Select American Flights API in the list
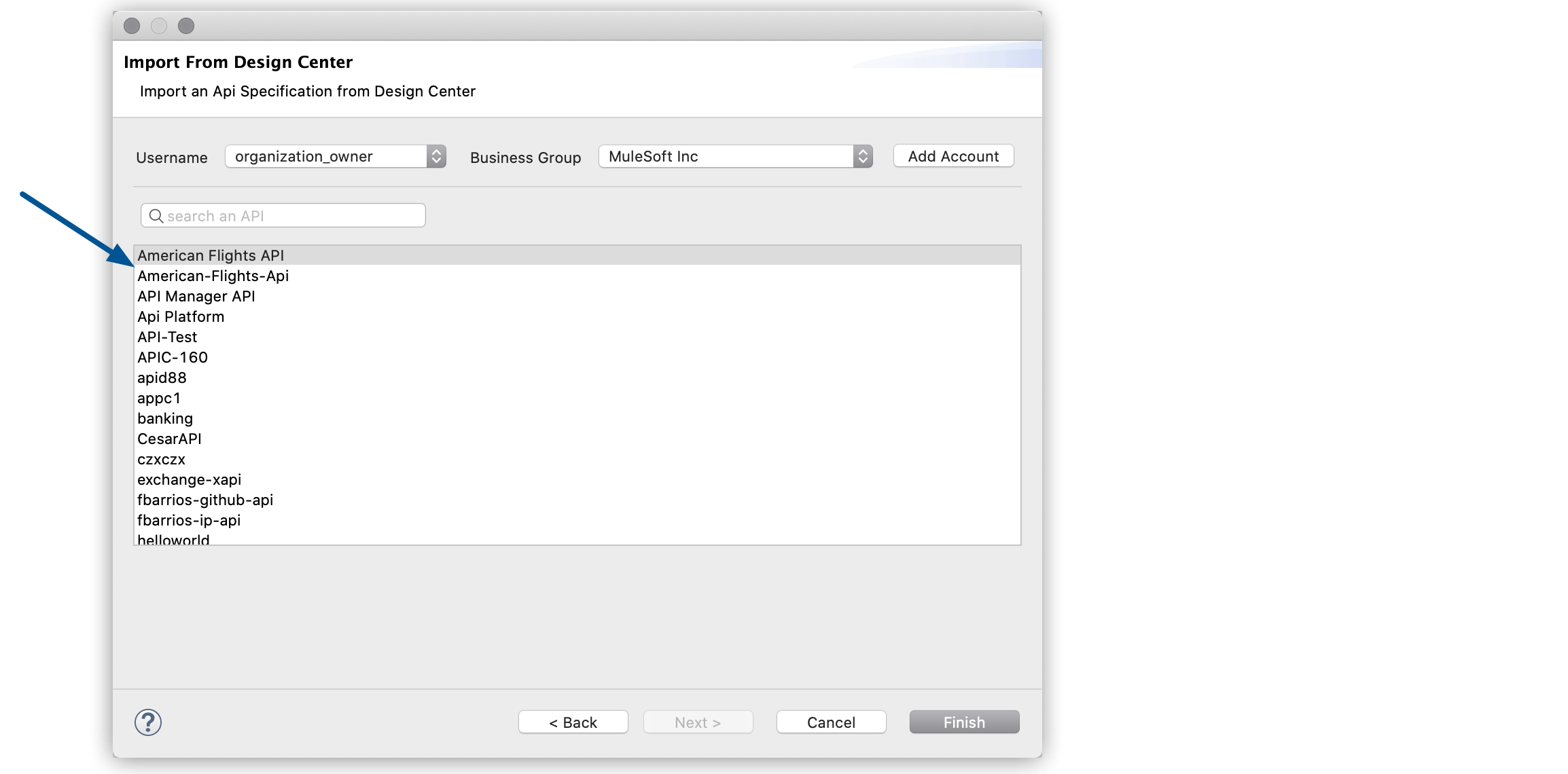This screenshot has width=1568, height=774. click(213, 255)
